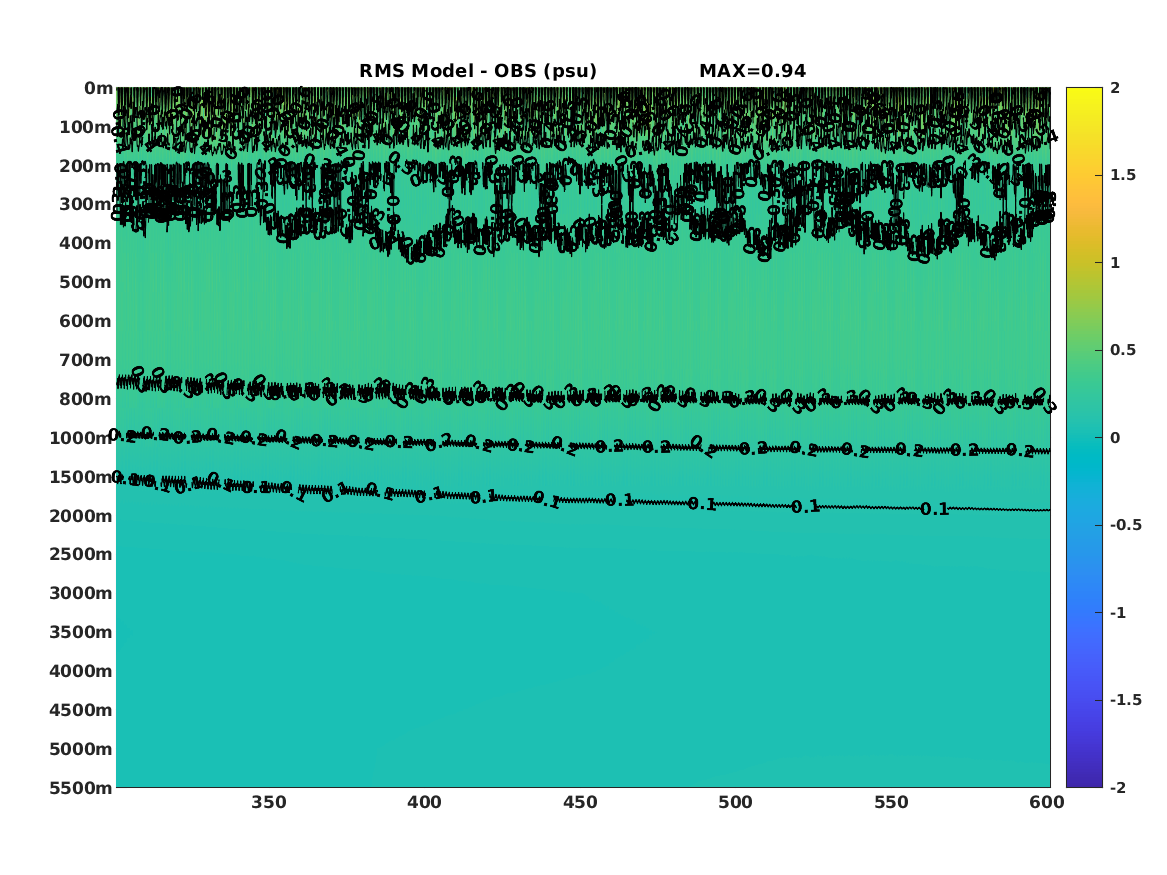Select the colorbar '1' tick label
1167x875 pixels.
[1115, 263]
